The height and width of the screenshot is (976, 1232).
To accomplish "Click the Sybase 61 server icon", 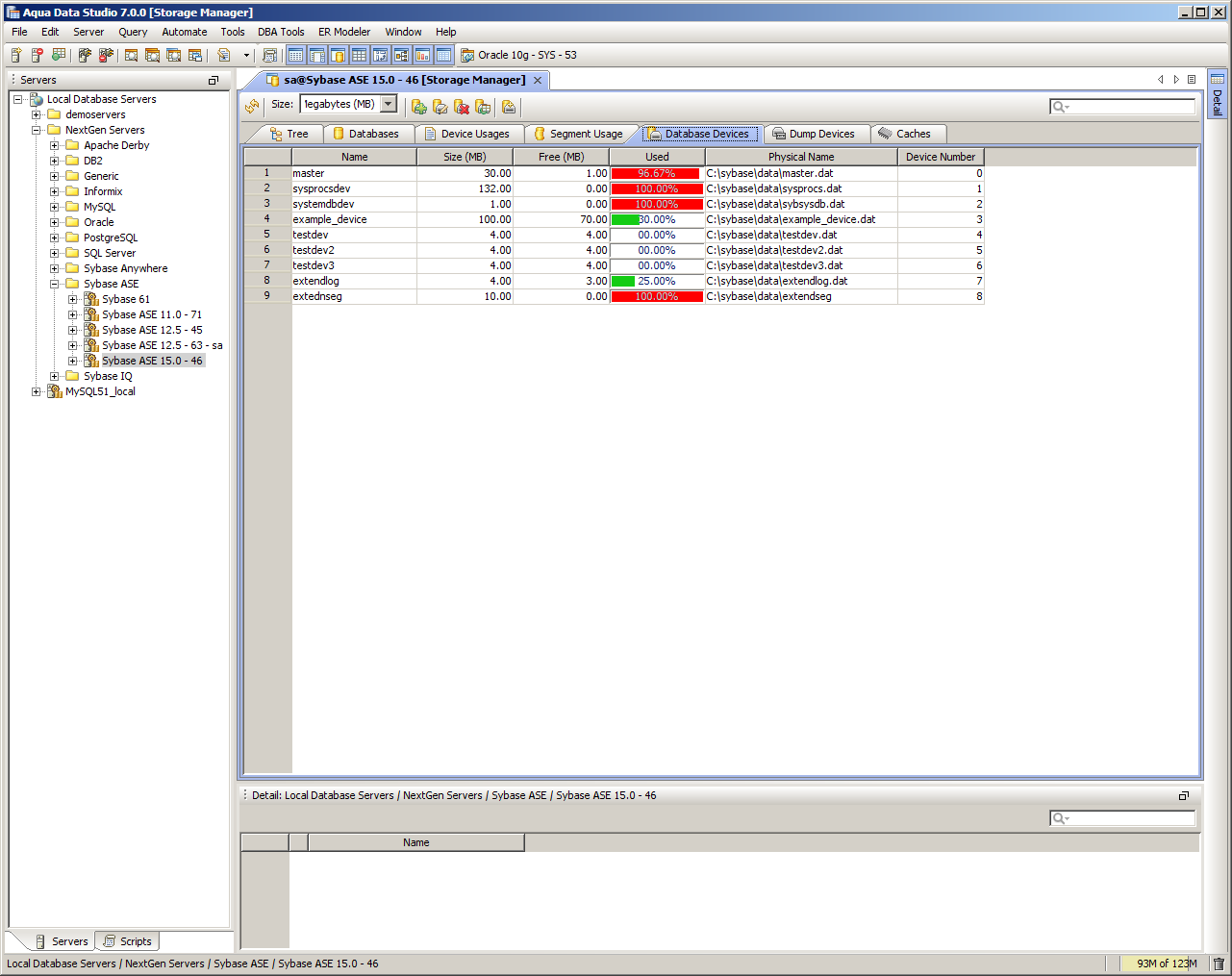I will tap(91, 299).
